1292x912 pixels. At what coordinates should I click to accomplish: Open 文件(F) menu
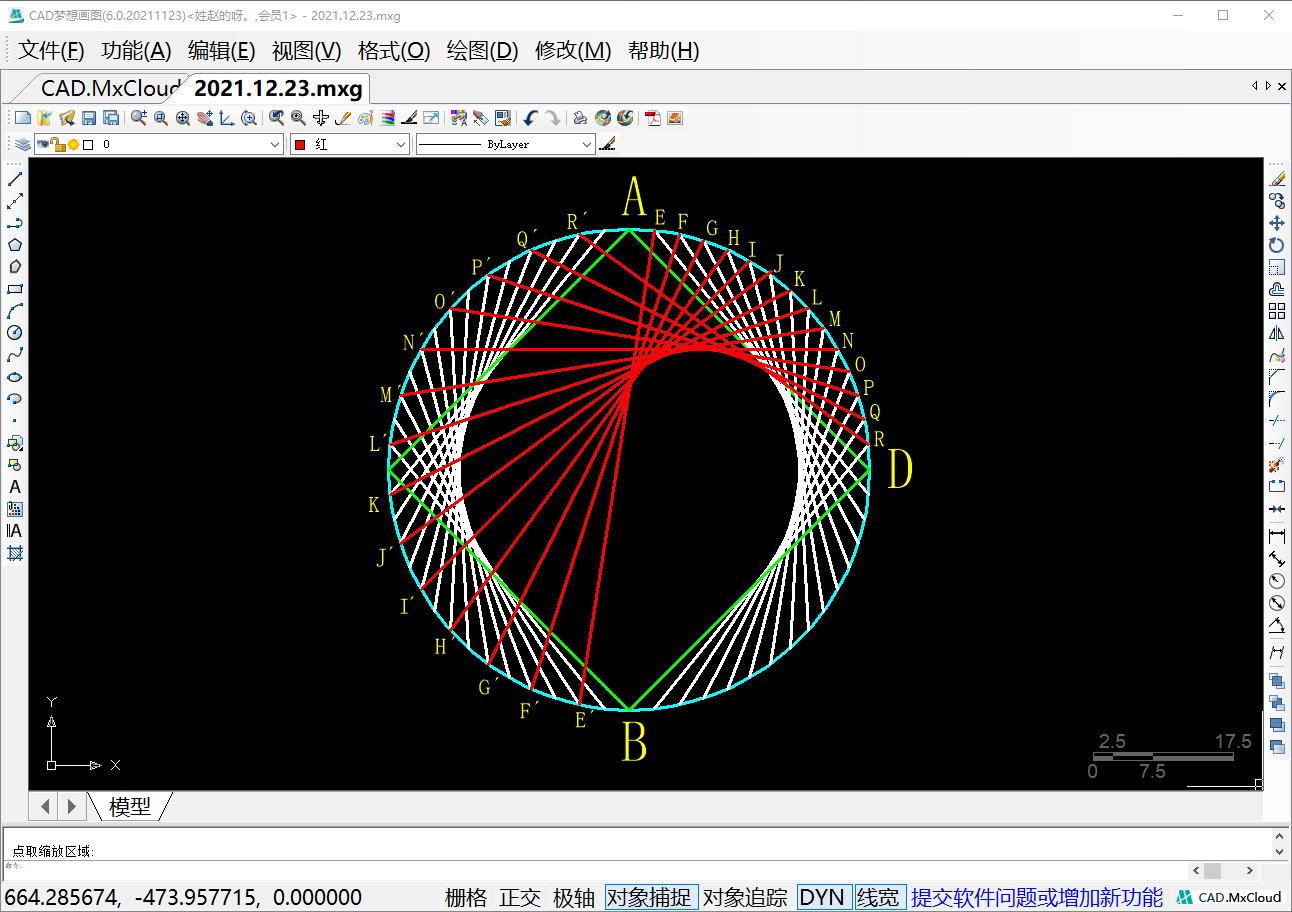(x=51, y=51)
